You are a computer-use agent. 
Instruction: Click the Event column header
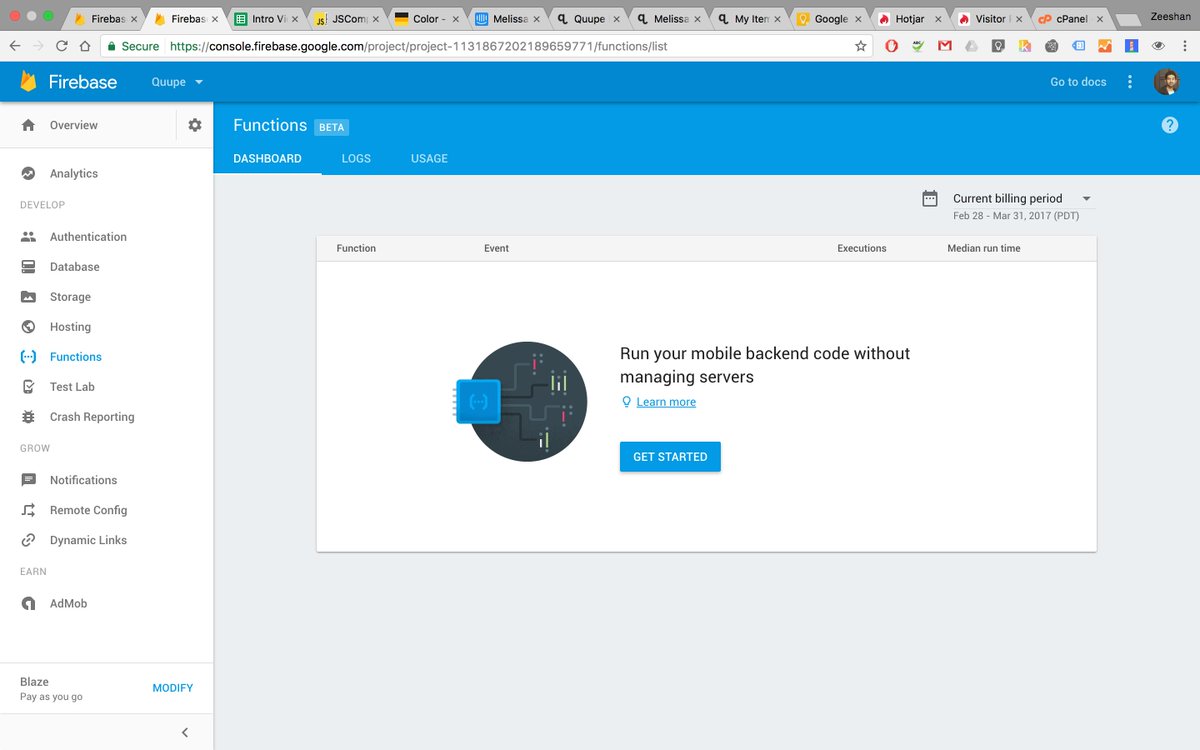tap(496, 248)
